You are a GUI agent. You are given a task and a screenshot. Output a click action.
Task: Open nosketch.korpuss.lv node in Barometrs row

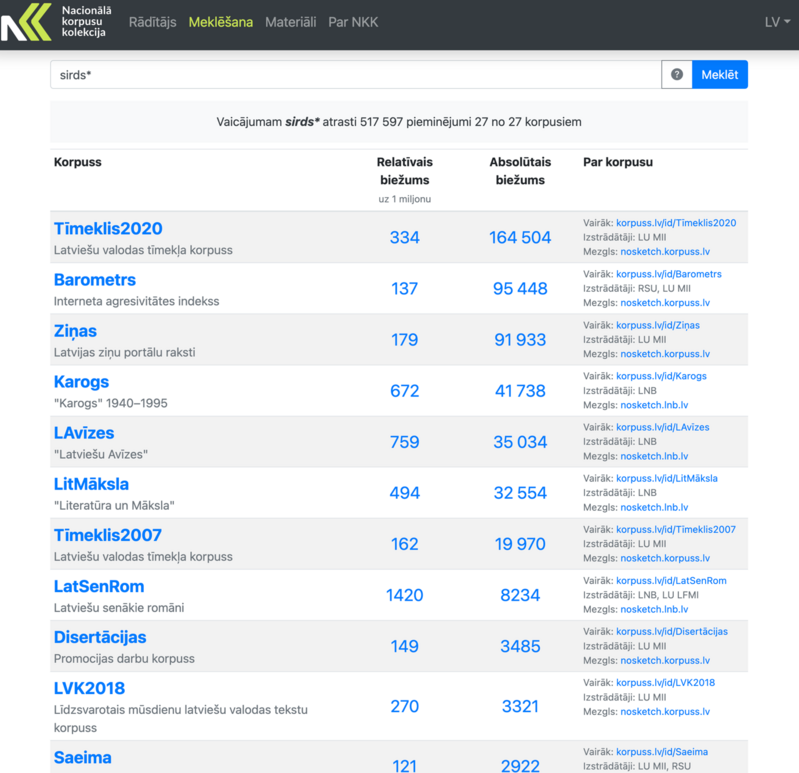[x=665, y=303]
